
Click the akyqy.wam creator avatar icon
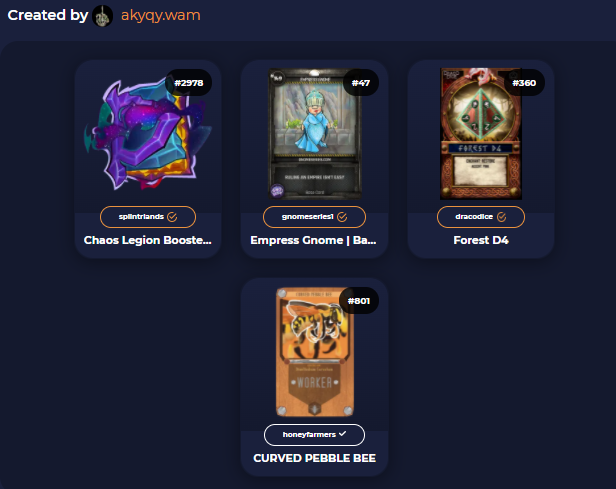(x=103, y=16)
